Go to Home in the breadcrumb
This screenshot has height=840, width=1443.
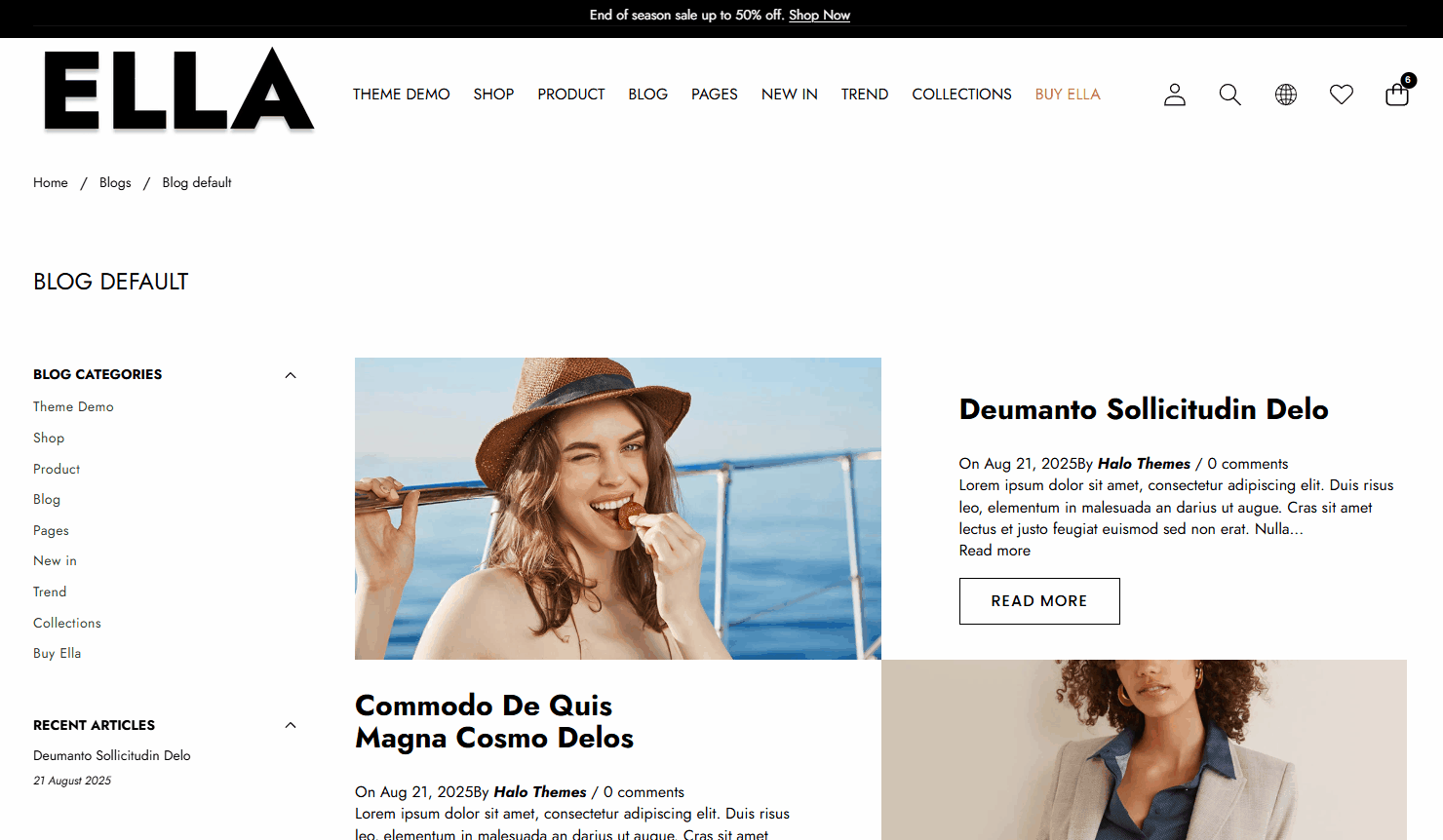tap(51, 182)
